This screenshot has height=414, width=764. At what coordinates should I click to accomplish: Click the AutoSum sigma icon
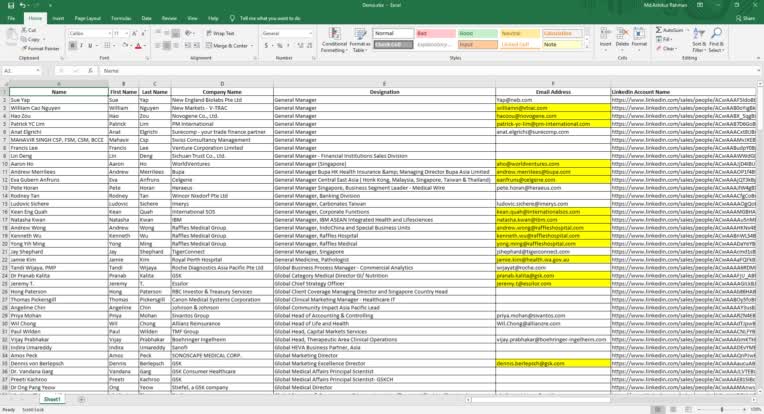pyautogui.click(x=659, y=30)
